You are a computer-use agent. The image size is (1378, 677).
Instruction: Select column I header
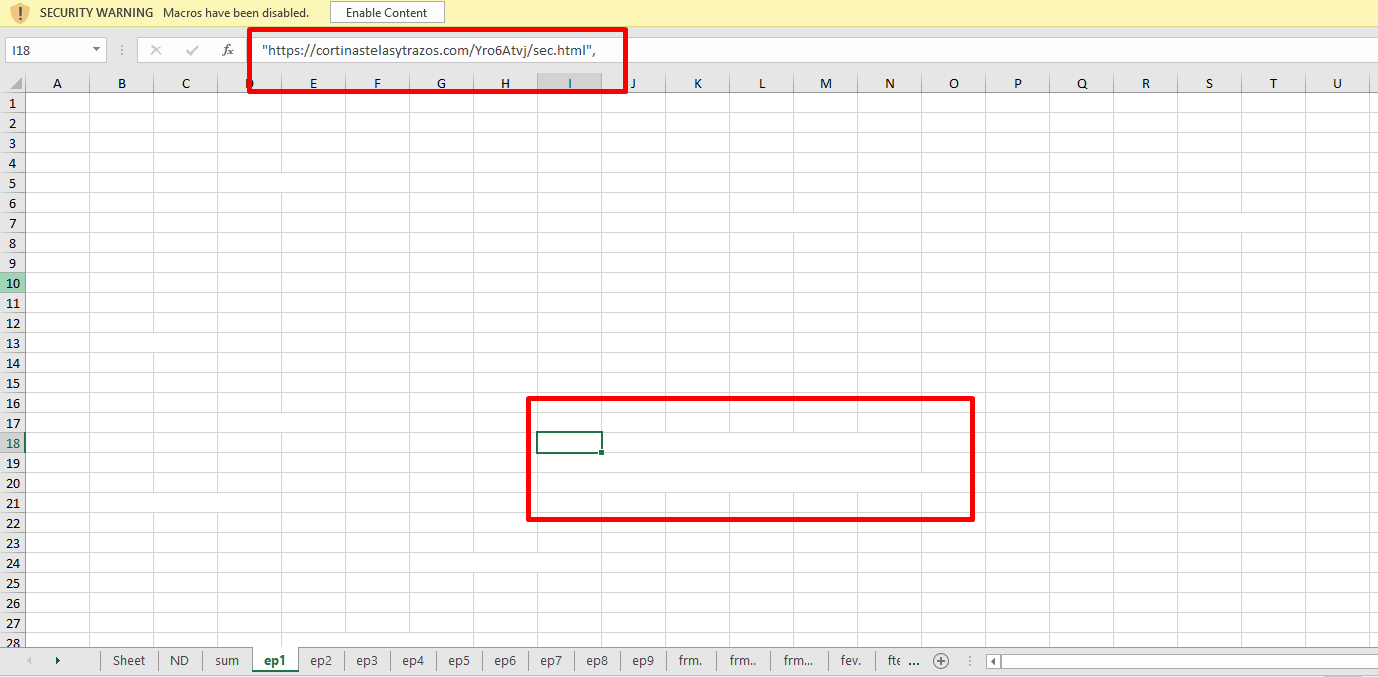(x=570, y=83)
